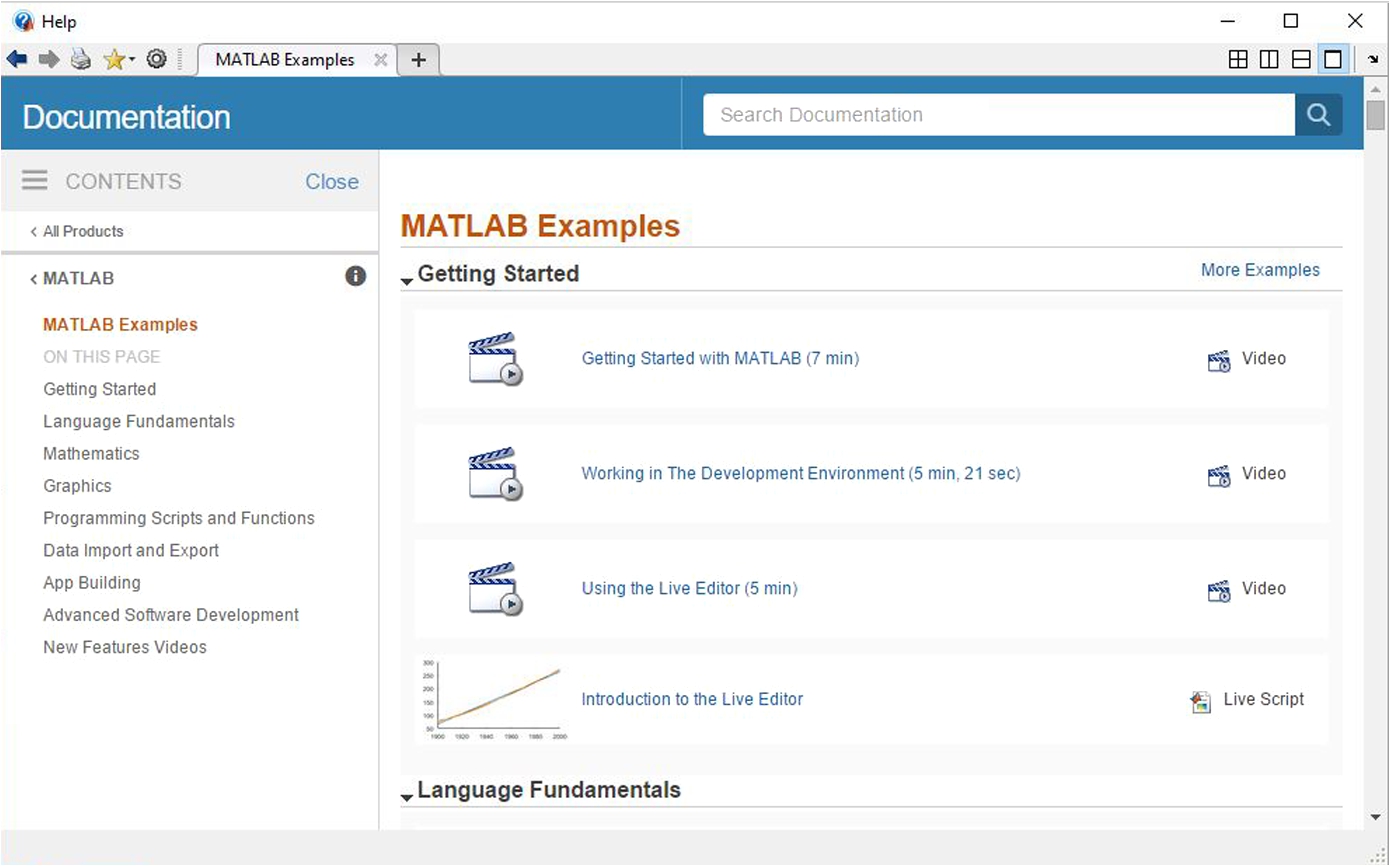Click the vertical scrollbar up arrow
This screenshot has height=866, width=1390.
click(1376, 88)
